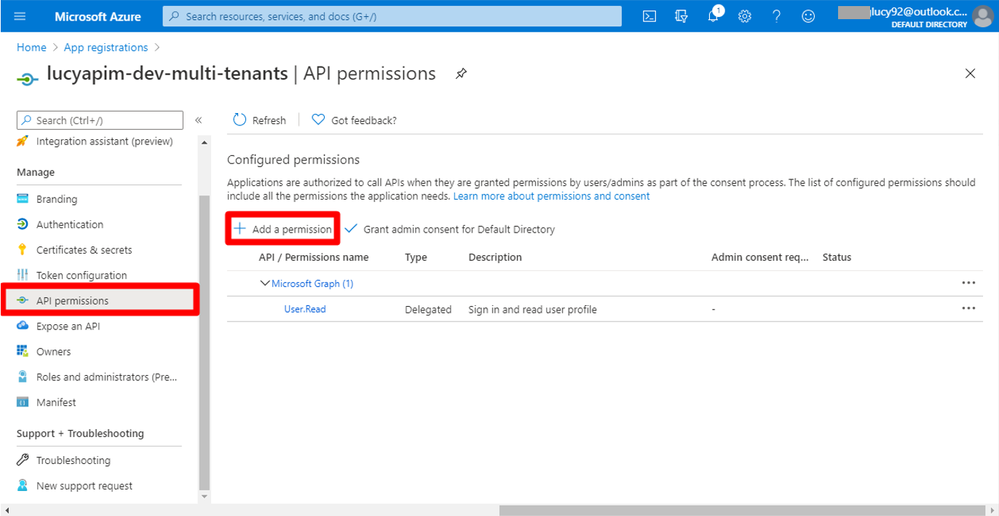Click the Status column header
Image resolution: width=999 pixels, height=516 pixels.
[x=837, y=257]
